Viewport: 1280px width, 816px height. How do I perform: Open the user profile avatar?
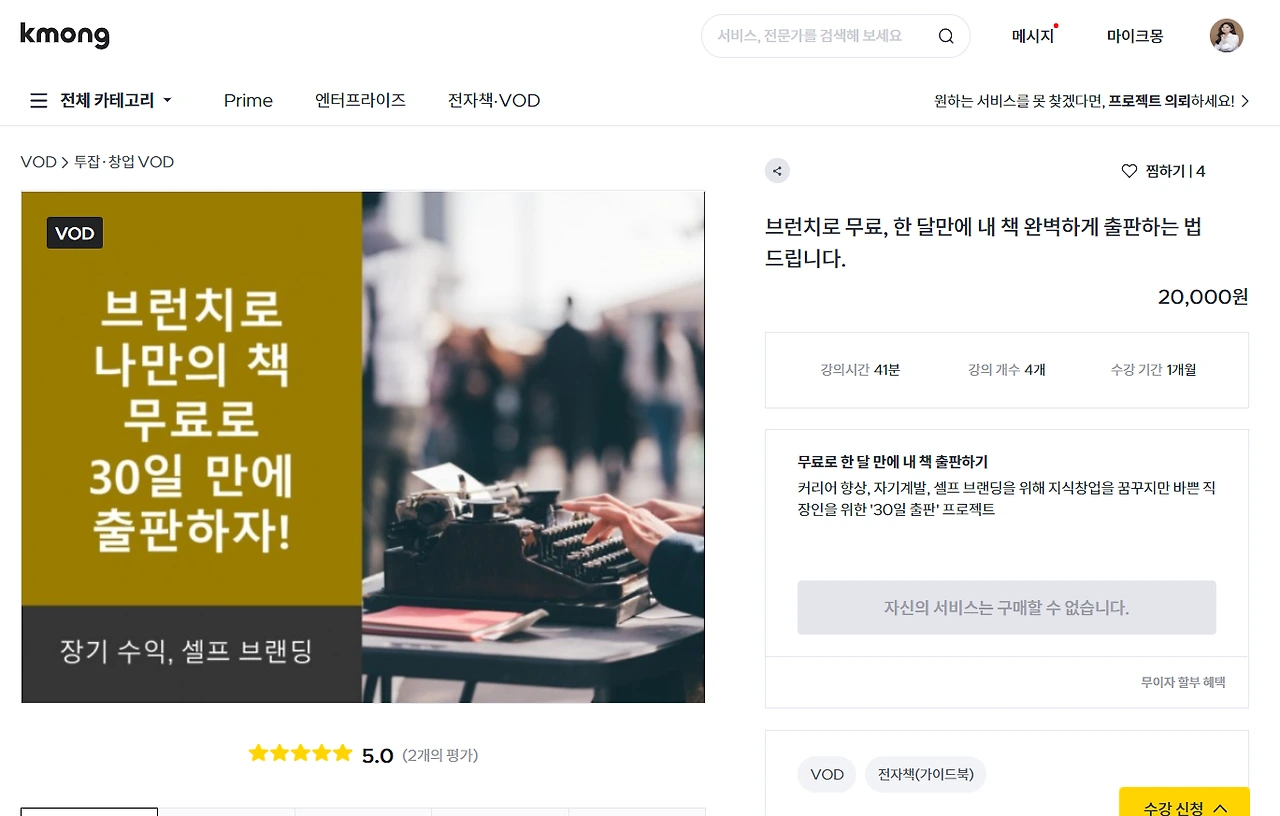pyautogui.click(x=1226, y=36)
